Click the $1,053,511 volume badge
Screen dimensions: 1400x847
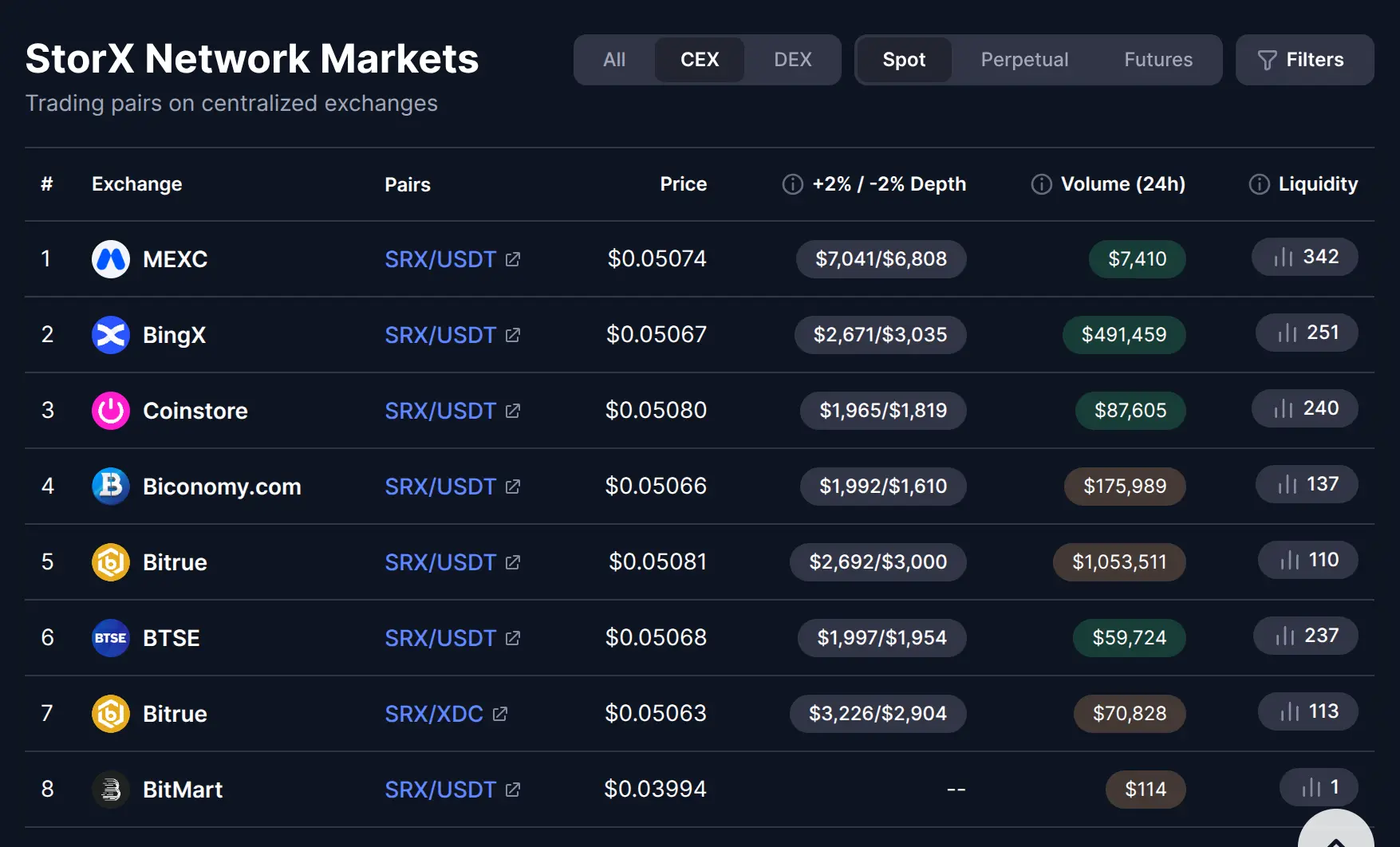[1119, 562]
